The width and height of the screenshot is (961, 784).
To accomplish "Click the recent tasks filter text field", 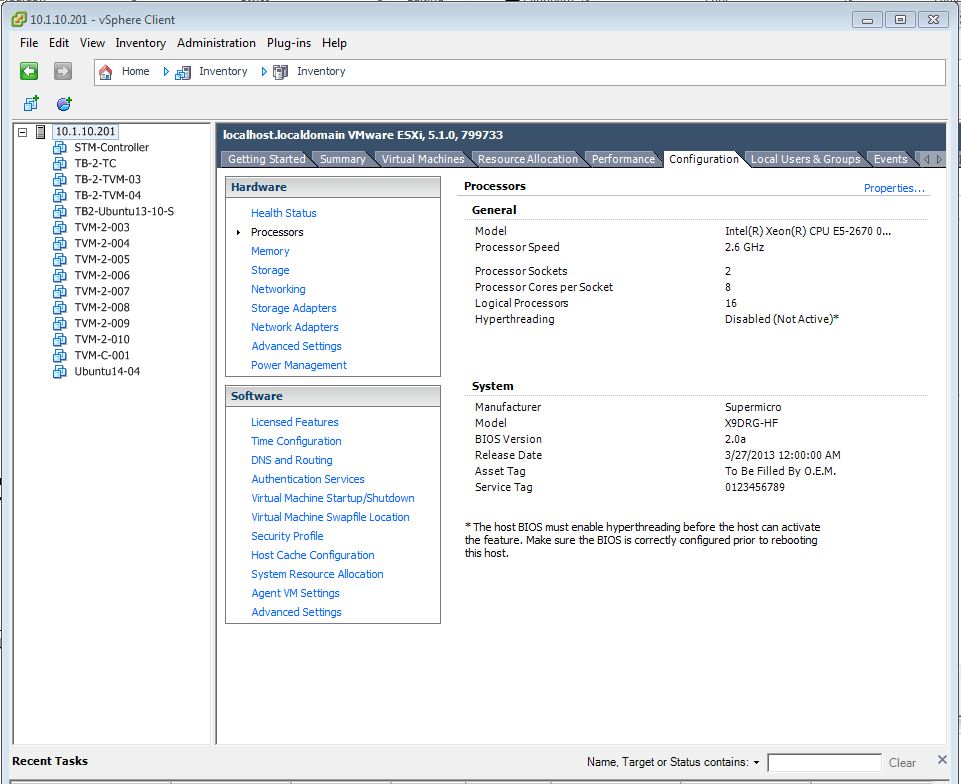I will 823,763.
